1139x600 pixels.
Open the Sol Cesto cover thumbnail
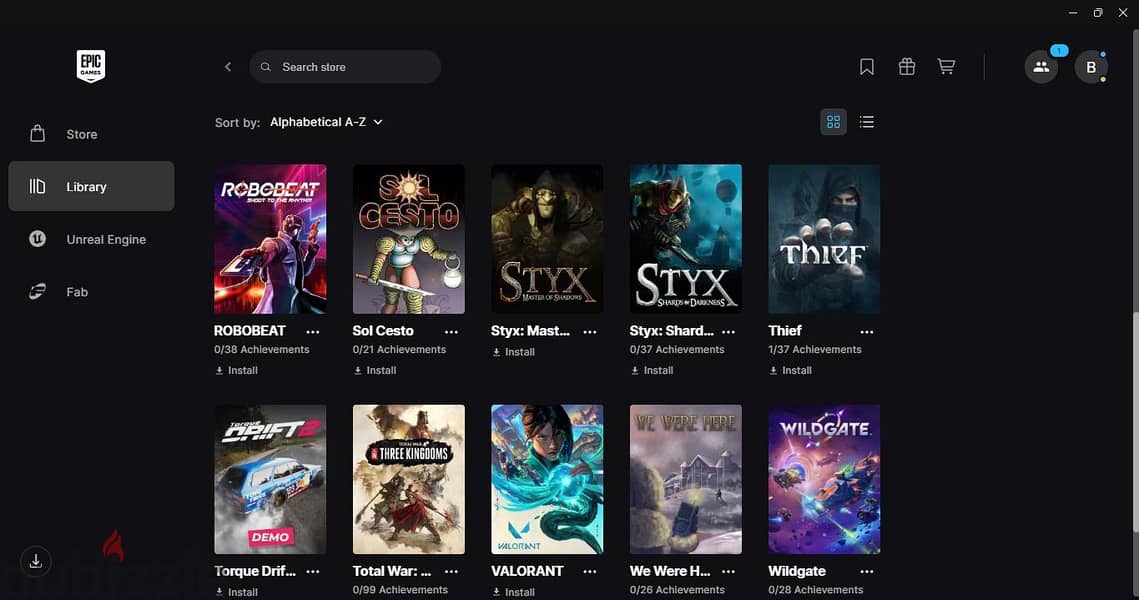click(x=408, y=239)
